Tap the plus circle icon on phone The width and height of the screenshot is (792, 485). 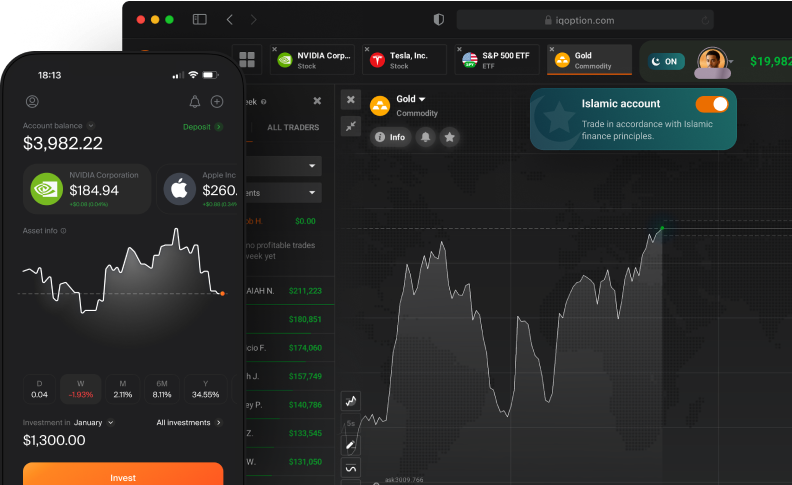click(x=217, y=102)
